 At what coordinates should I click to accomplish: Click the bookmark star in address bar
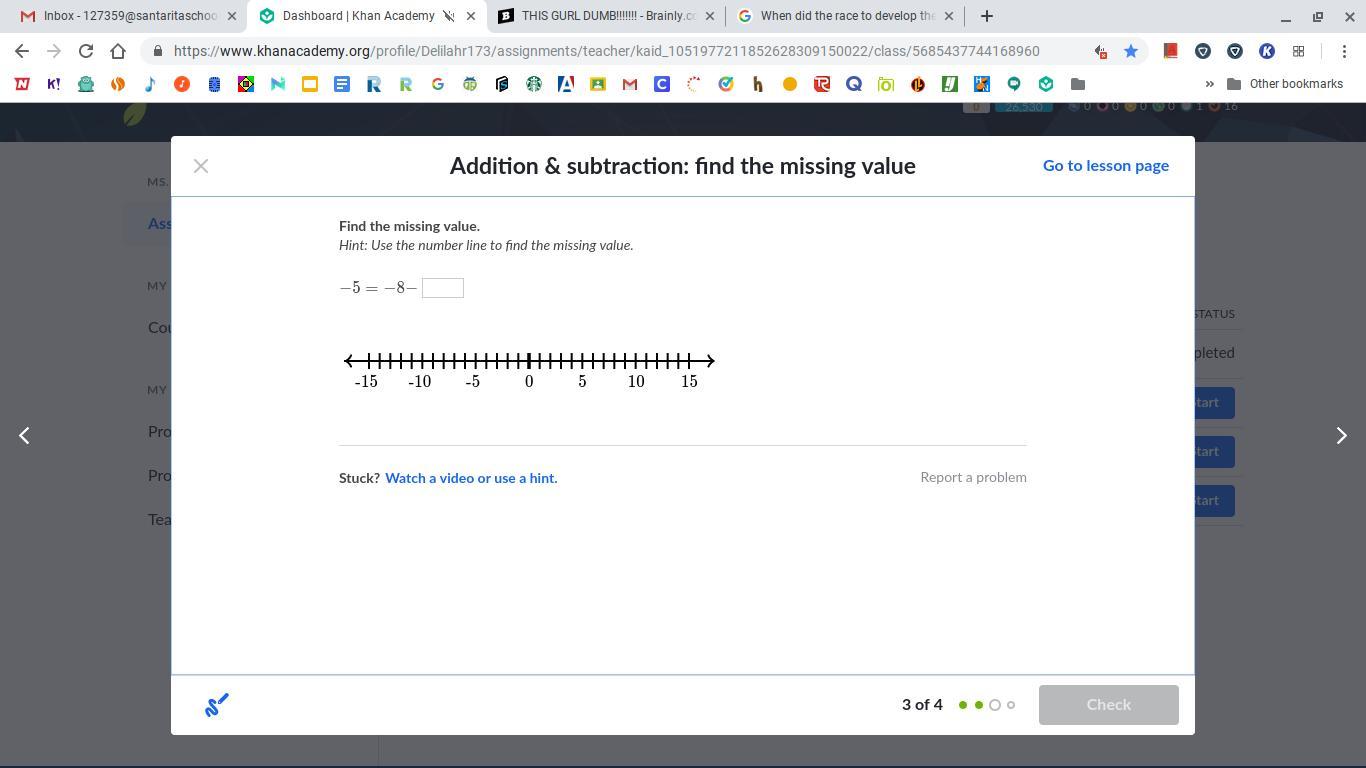pyautogui.click(x=1131, y=51)
